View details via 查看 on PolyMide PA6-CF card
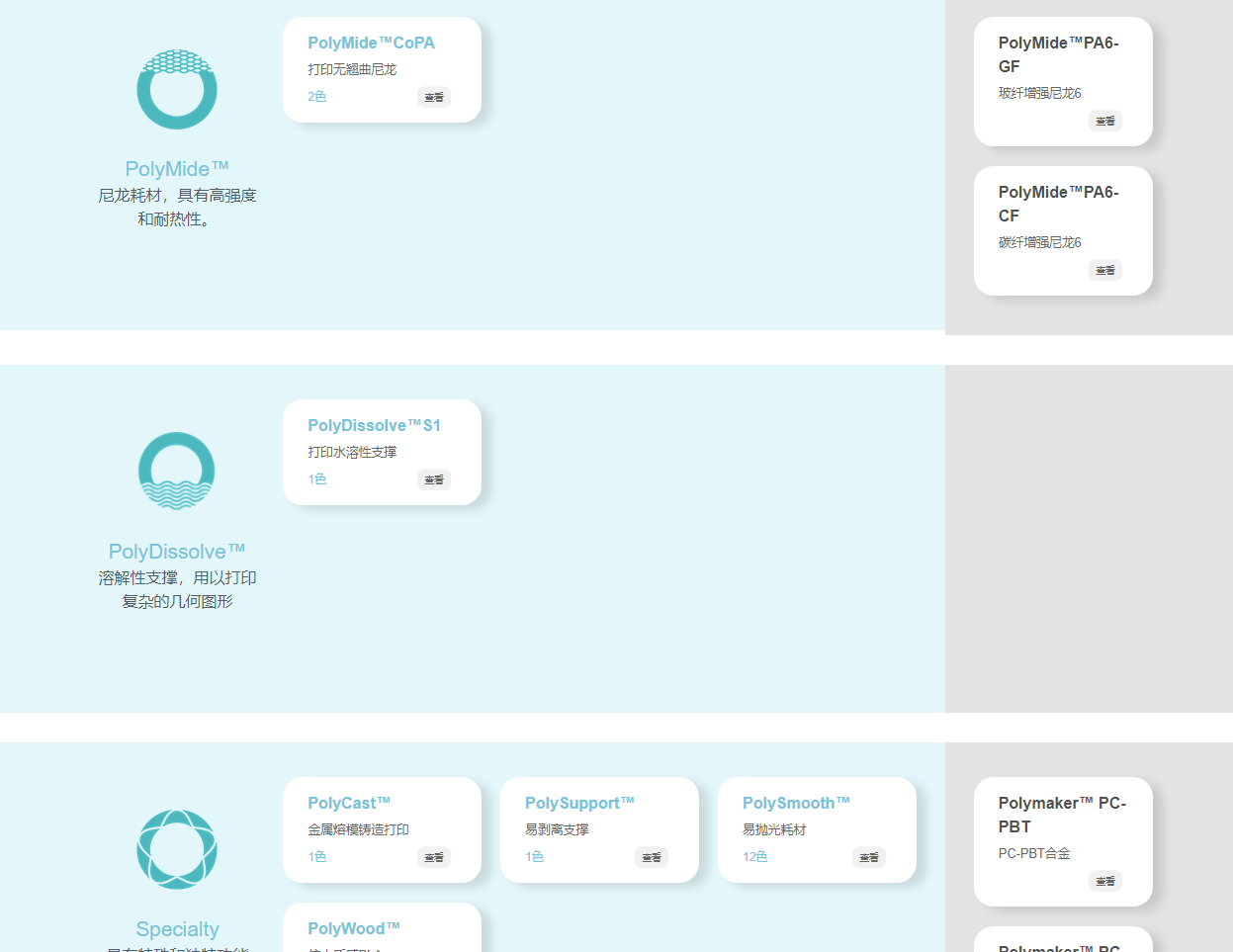Image resolution: width=1233 pixels, height=952 pixels. click(1104, 270)
